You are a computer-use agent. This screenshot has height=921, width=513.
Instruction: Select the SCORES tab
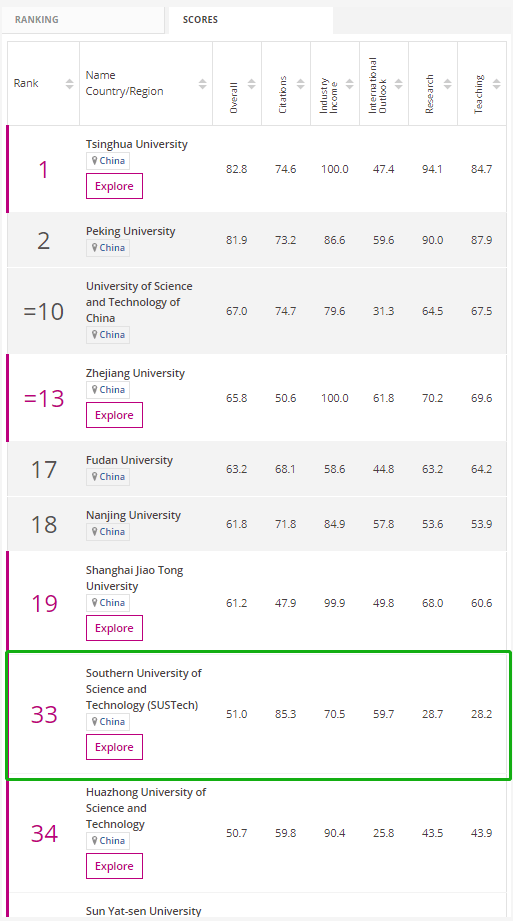[250, 20]
